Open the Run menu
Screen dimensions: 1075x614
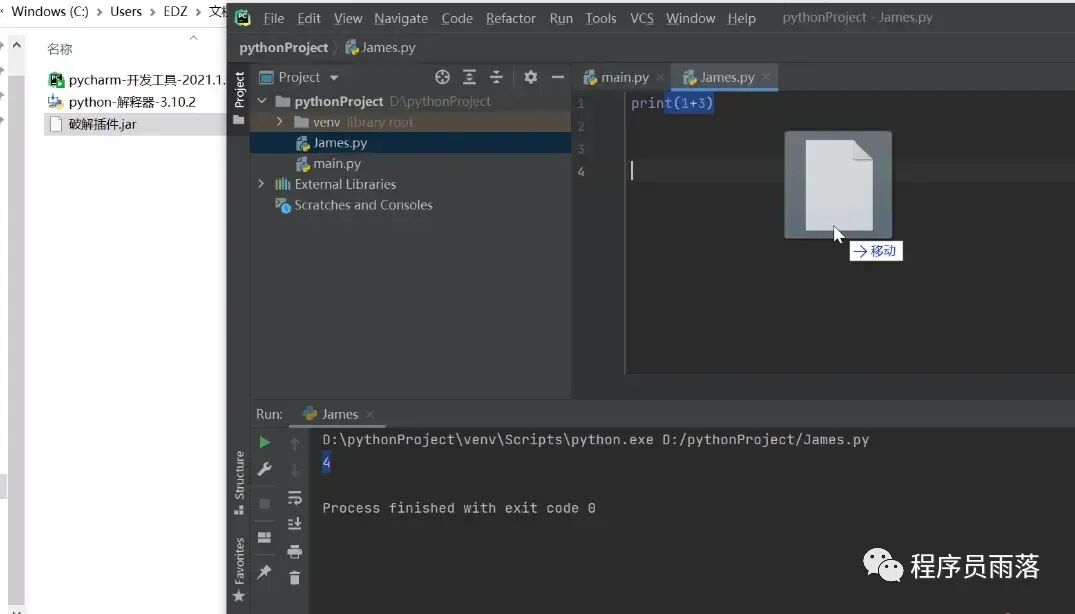coord(561,19)
